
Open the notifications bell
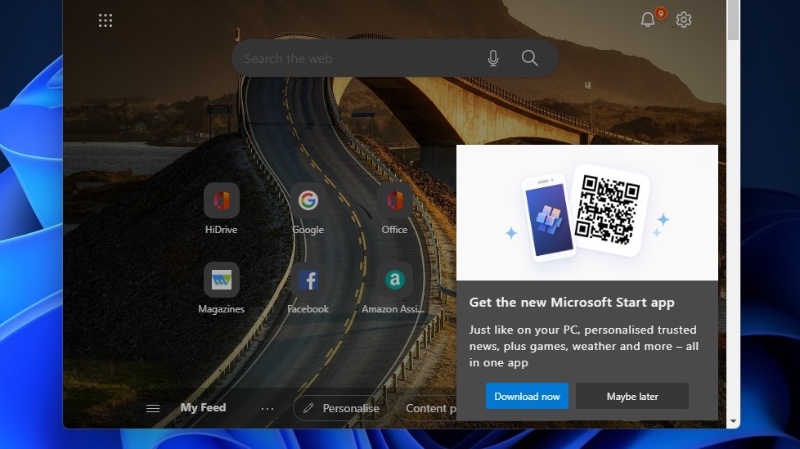648,20
